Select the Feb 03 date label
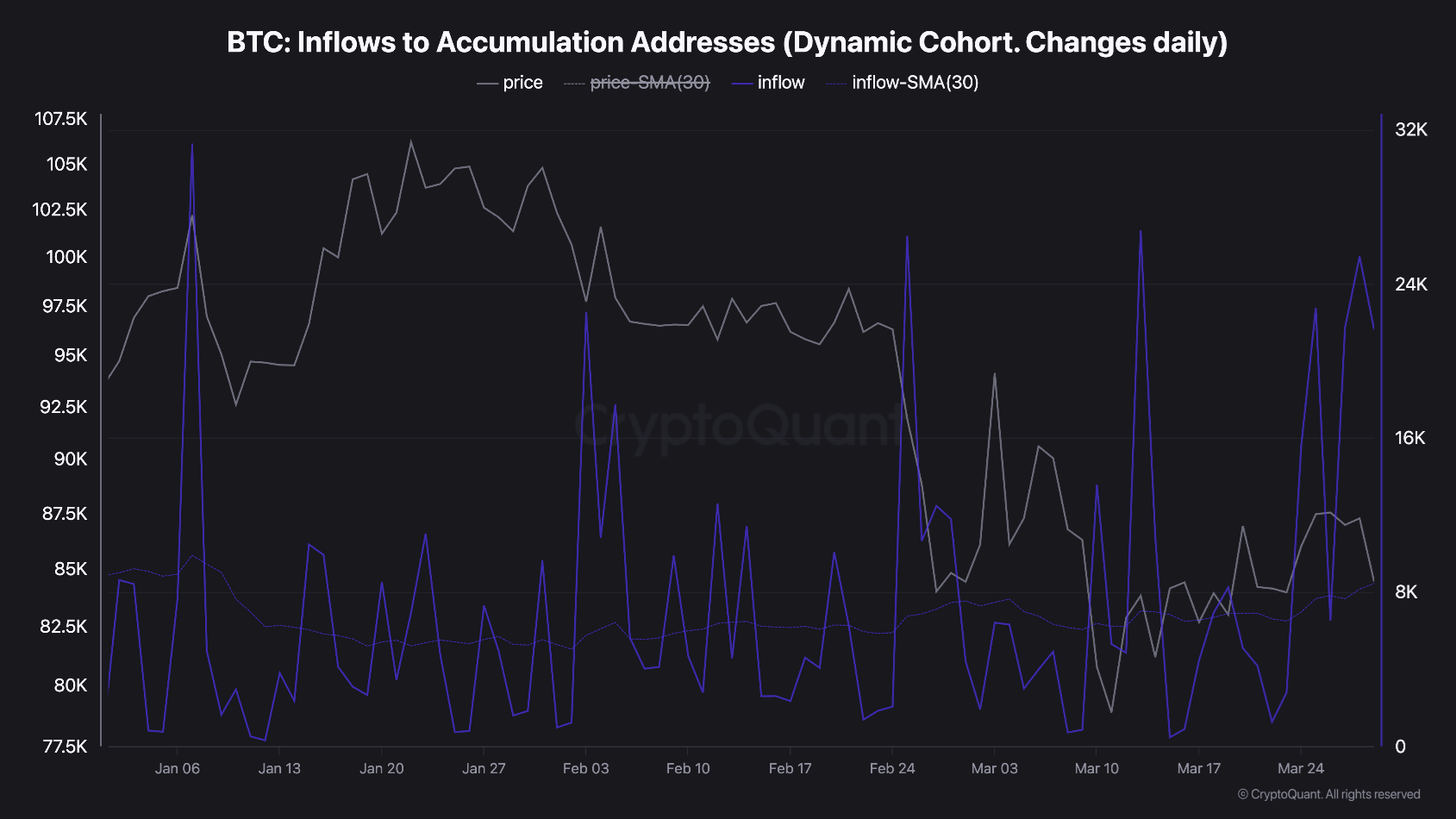 coord(585,768)
